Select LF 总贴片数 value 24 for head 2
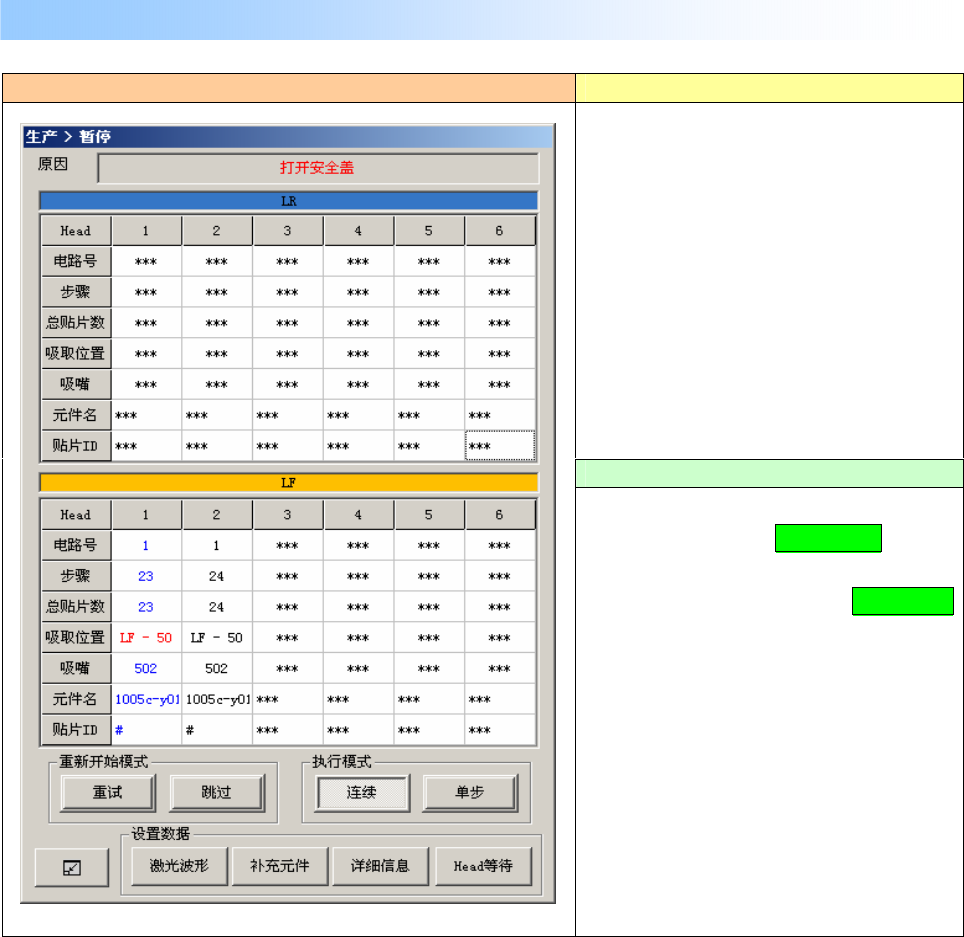 click(216, 607)
